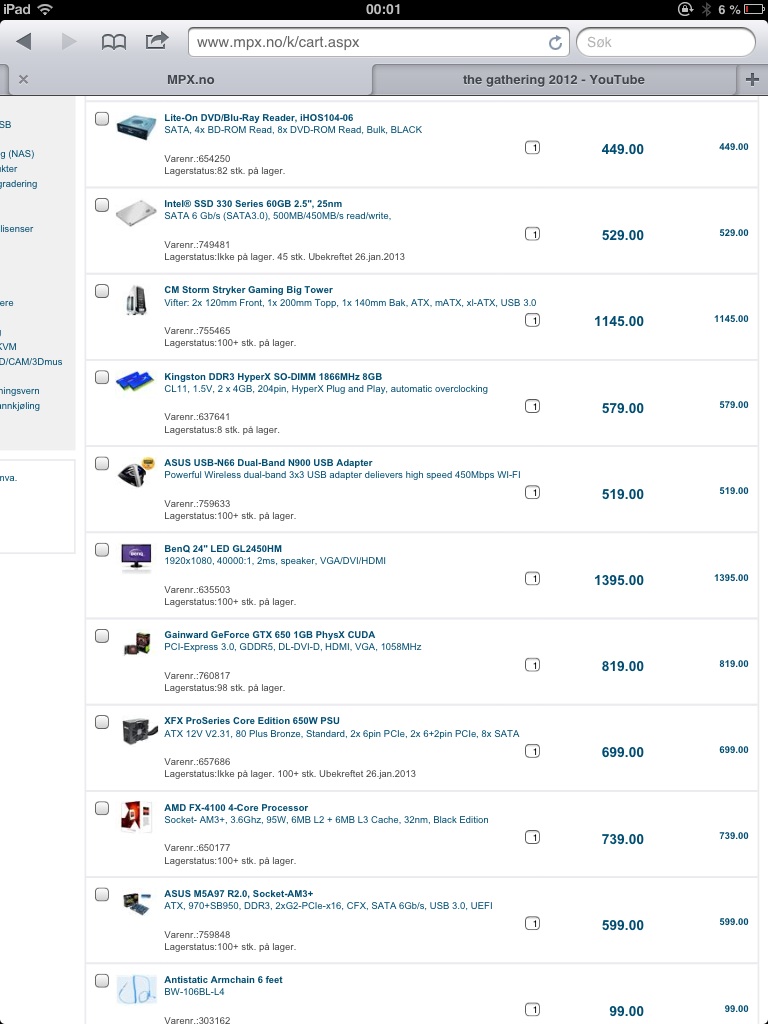Click the Søk search field
The image size is (768, 1024).
point(665,42)
